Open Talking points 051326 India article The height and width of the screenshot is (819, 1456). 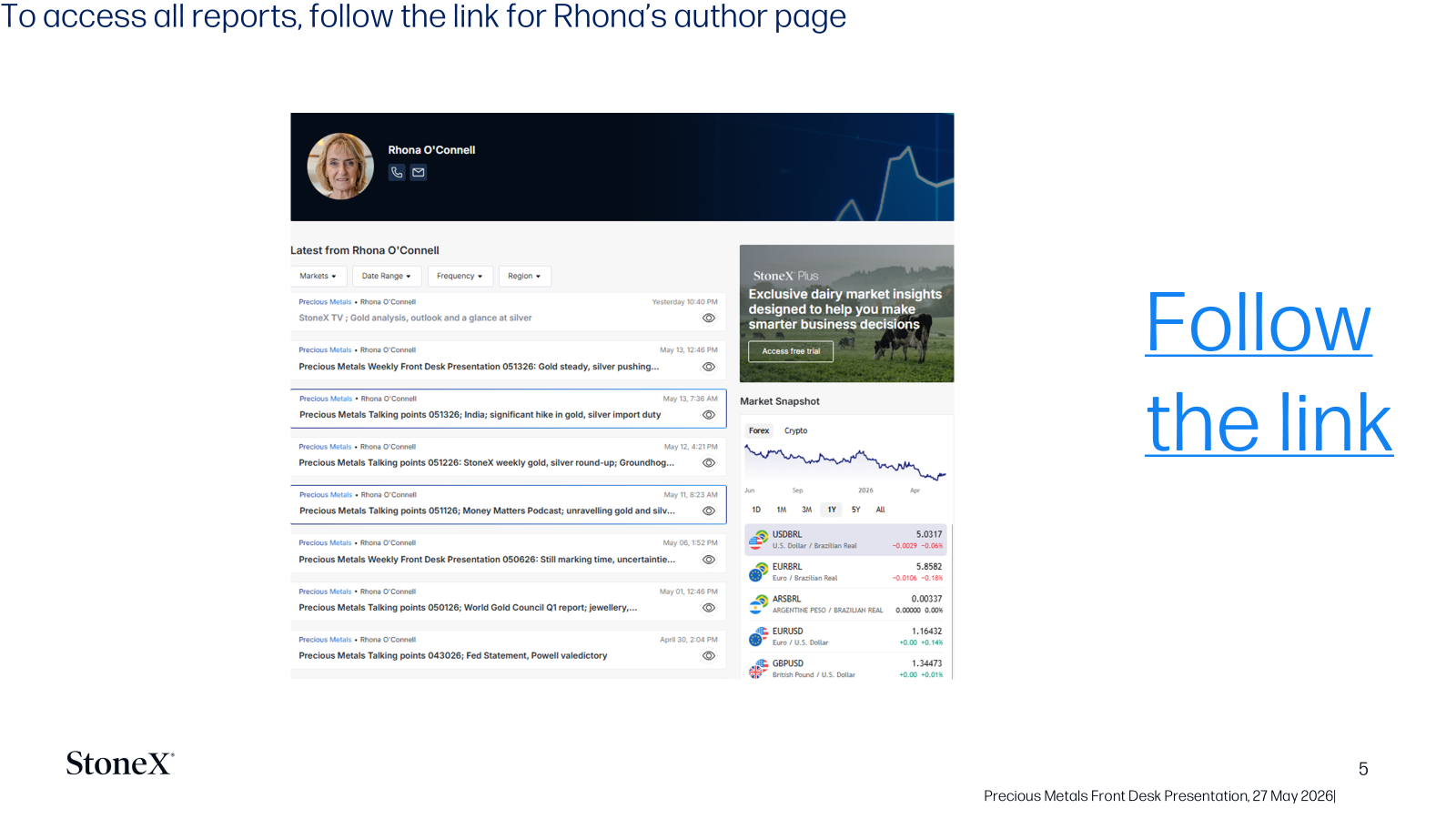point(480,415)
